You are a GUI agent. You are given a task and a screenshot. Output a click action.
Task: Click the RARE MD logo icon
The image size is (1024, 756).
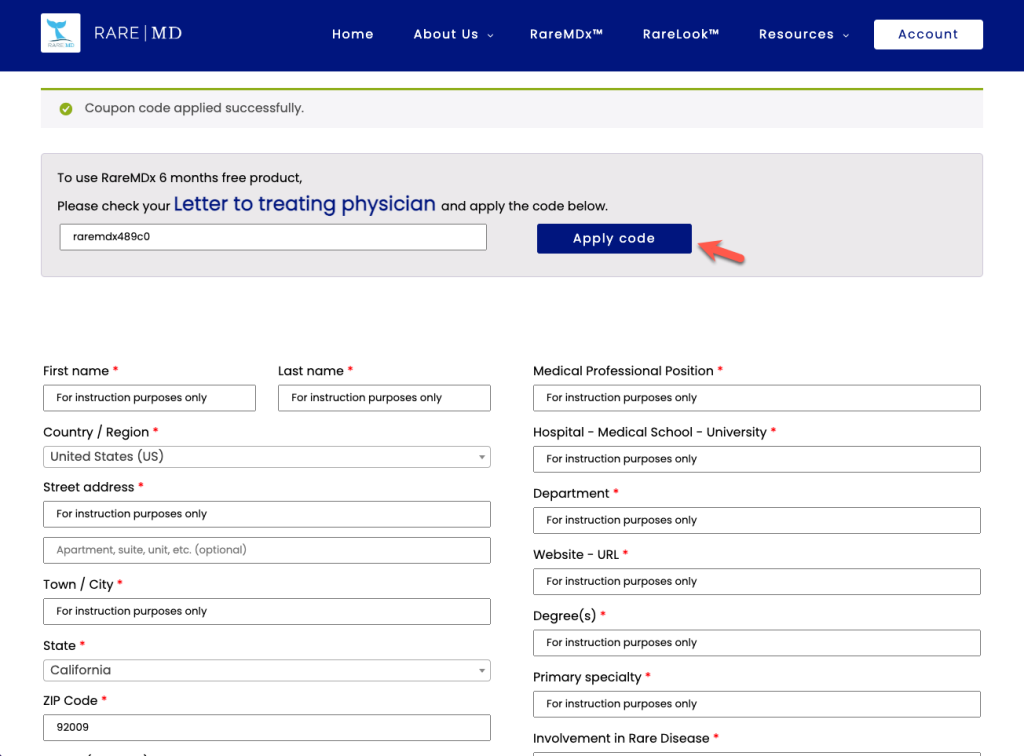pos(61,34)
